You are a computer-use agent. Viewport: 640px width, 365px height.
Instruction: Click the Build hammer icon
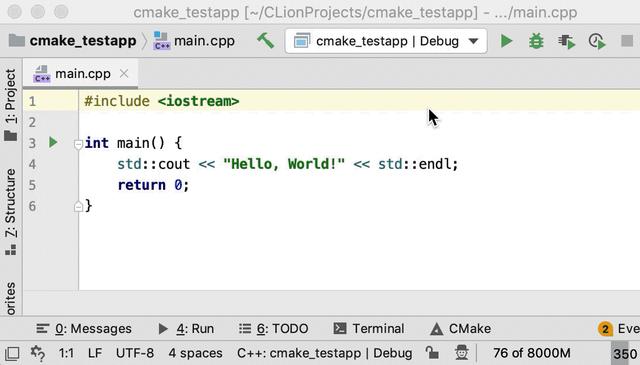click(266, 41)
